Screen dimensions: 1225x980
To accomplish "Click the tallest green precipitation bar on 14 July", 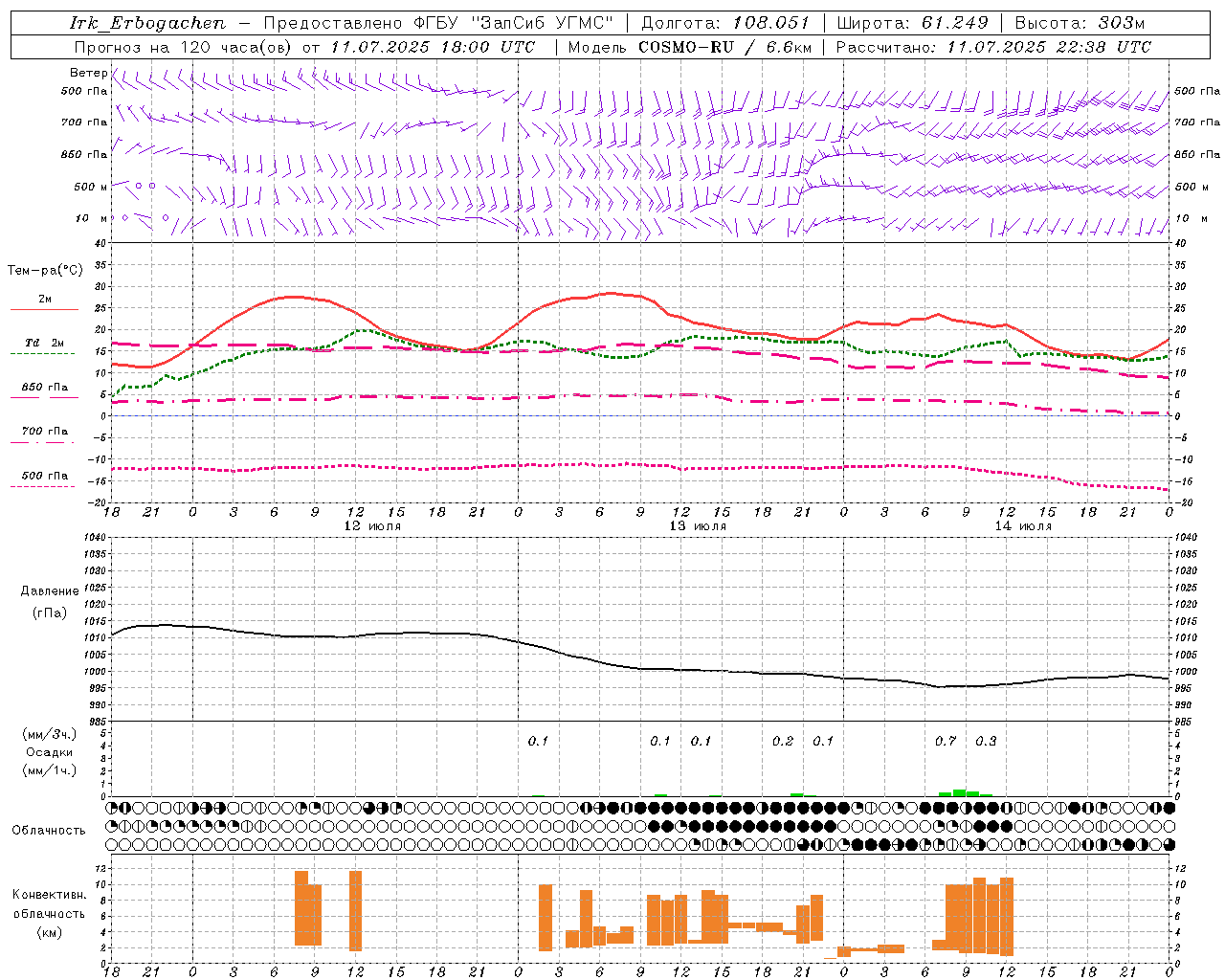I will tap(959, 792).
